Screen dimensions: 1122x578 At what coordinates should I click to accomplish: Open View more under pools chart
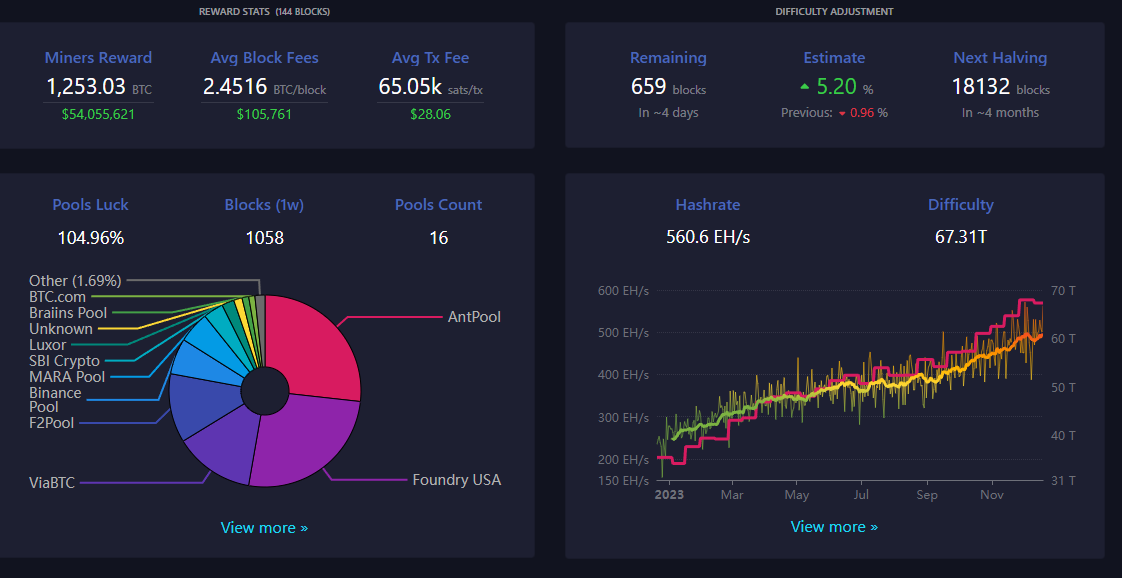264,528
